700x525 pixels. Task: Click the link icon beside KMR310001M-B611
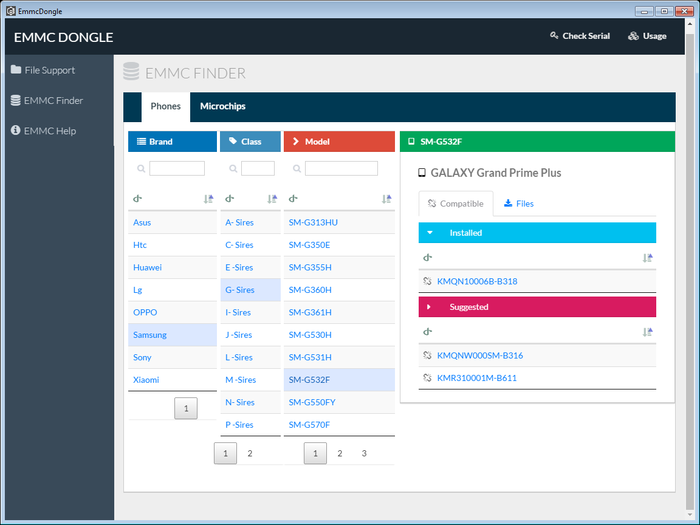click(428, 378)
